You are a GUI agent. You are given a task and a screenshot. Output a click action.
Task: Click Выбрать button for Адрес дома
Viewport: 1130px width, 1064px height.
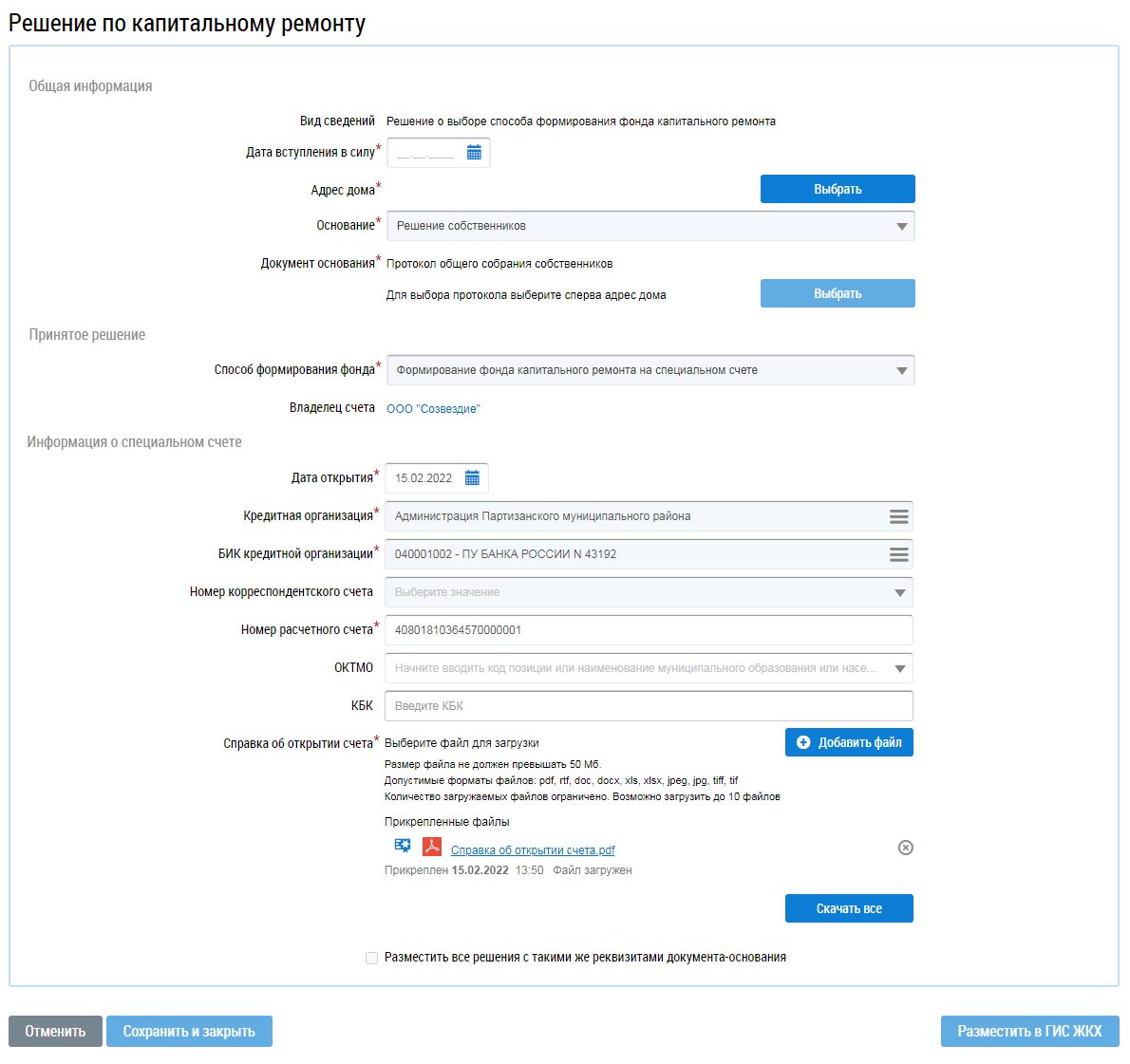click(x=838, y=189)
